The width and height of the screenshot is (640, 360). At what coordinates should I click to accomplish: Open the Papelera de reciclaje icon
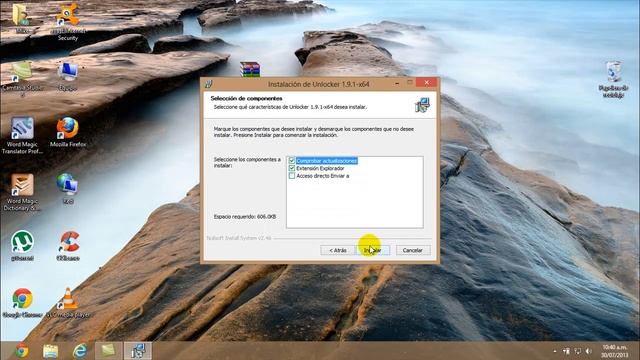(x=613, y=80)
